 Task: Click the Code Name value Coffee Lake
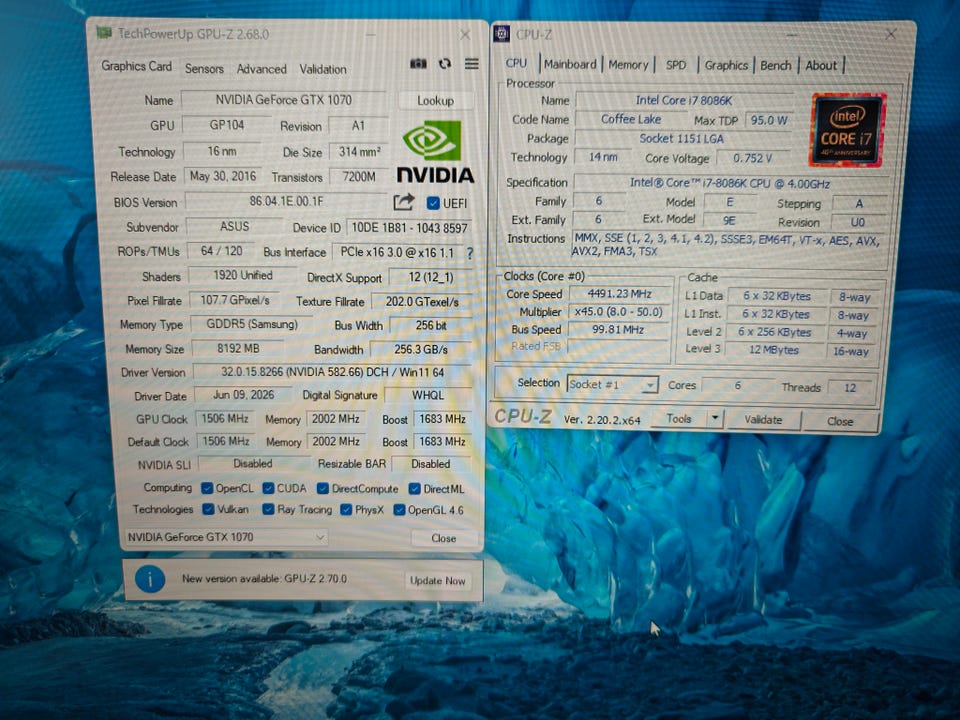pos(631,119)
